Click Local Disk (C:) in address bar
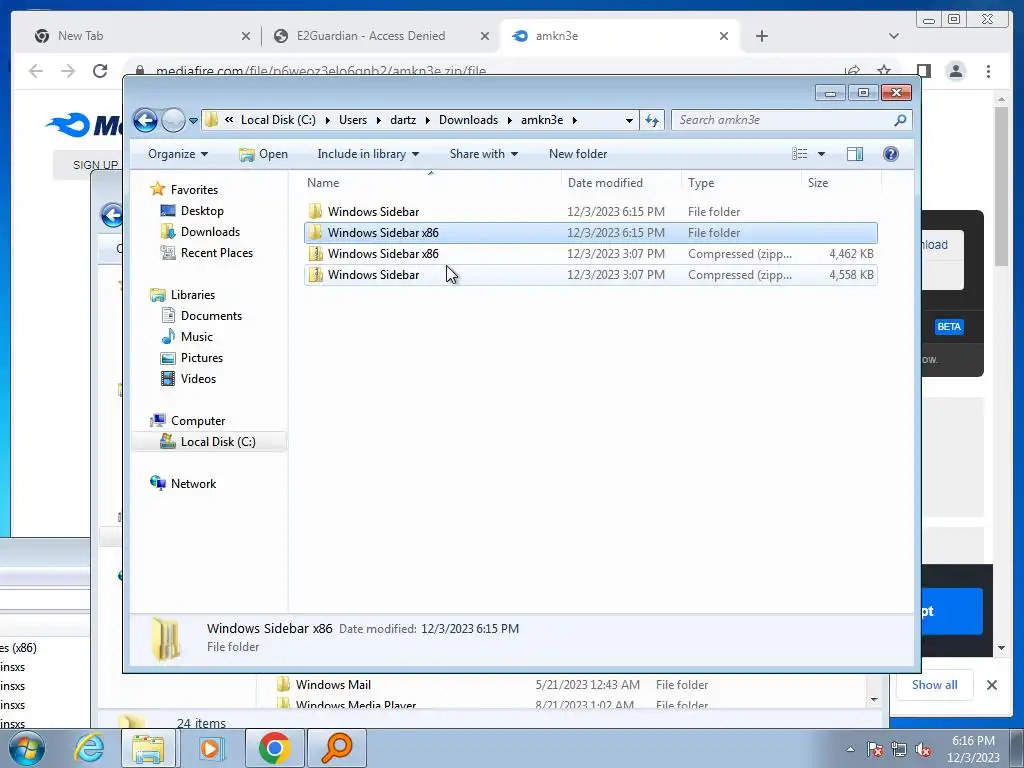The width and height of the screenshot is (1024, 768). pyautogui.click(x=278, y=120)
